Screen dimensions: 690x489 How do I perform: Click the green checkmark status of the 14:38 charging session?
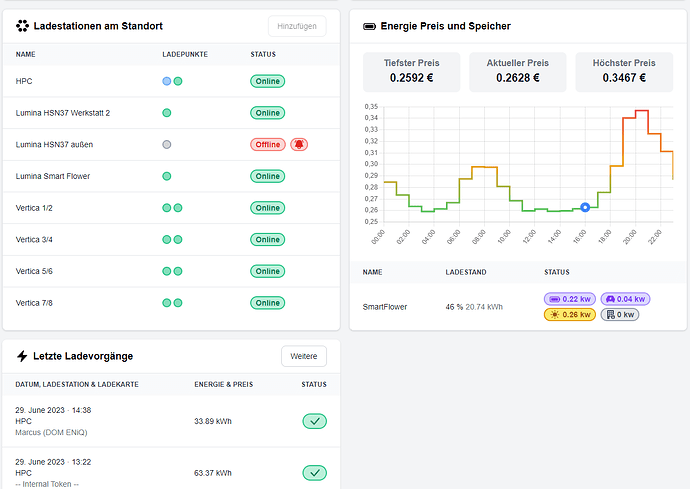(315, 421)
